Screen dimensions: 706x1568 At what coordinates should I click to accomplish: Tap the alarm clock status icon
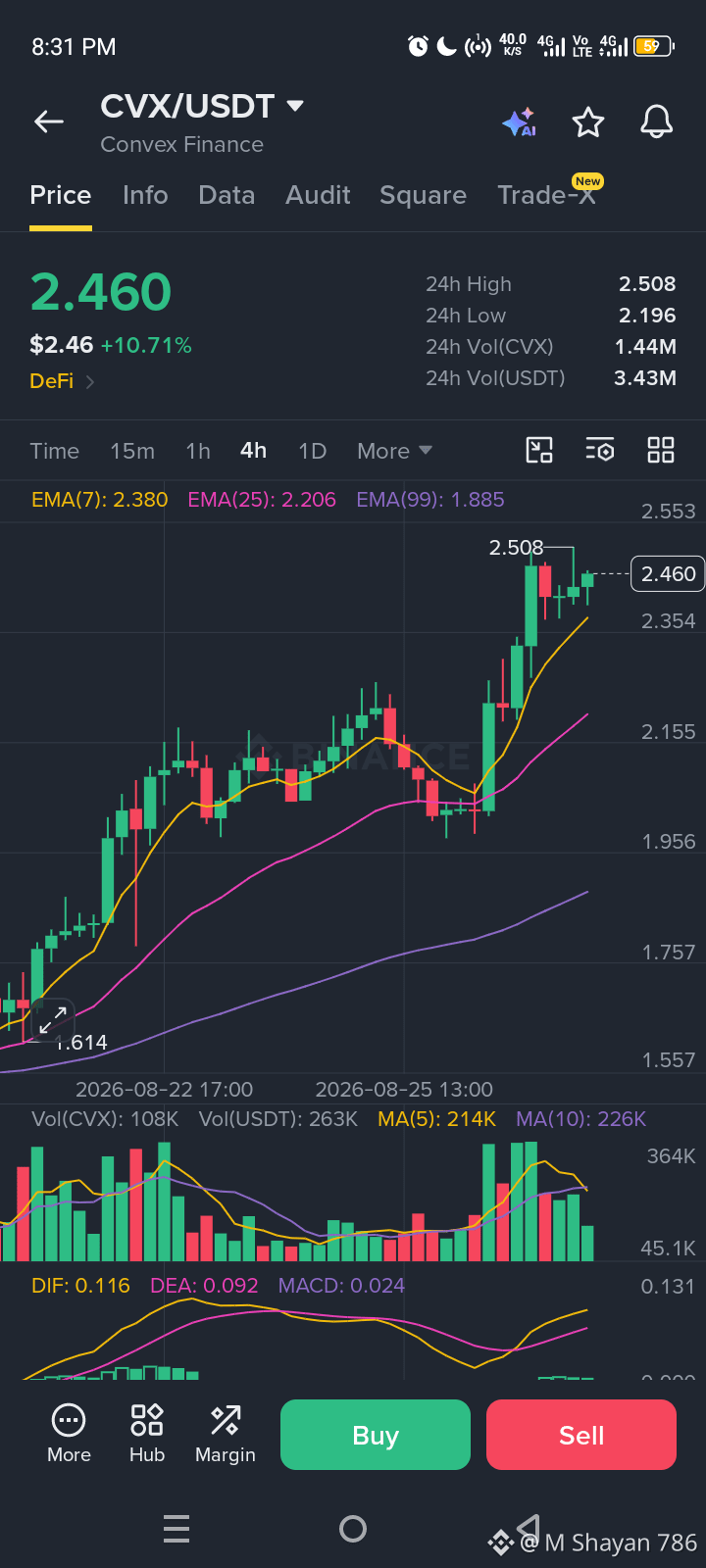click(419, 46)
